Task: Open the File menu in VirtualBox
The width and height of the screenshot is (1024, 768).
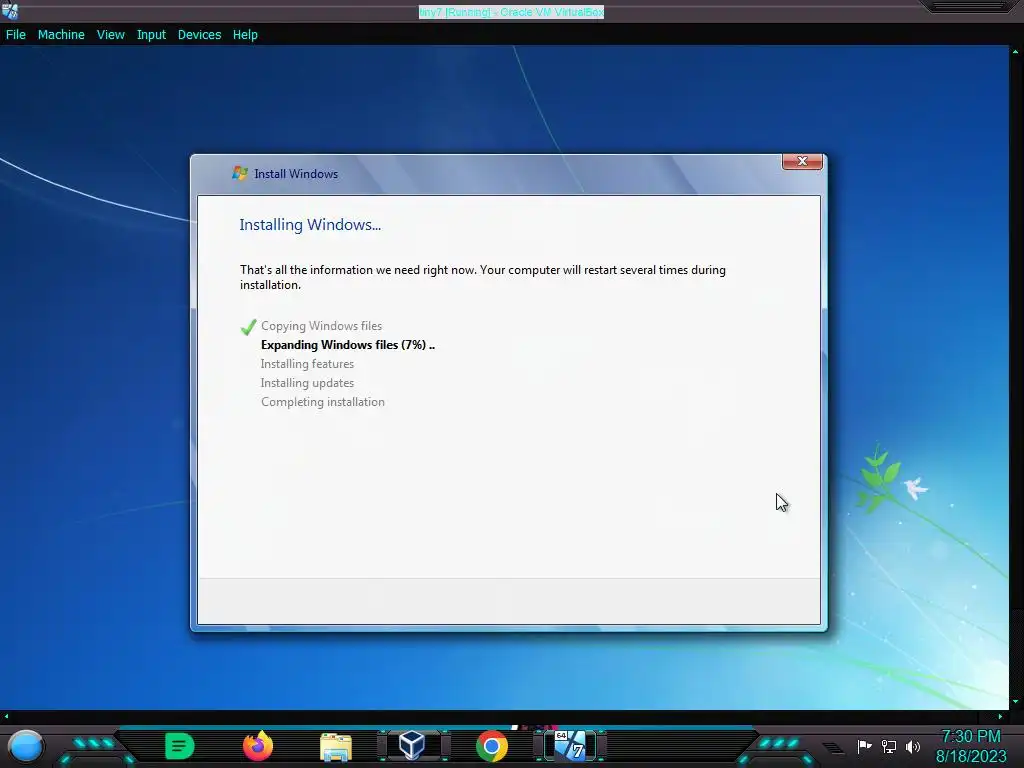Action: [x=16, y=35]
